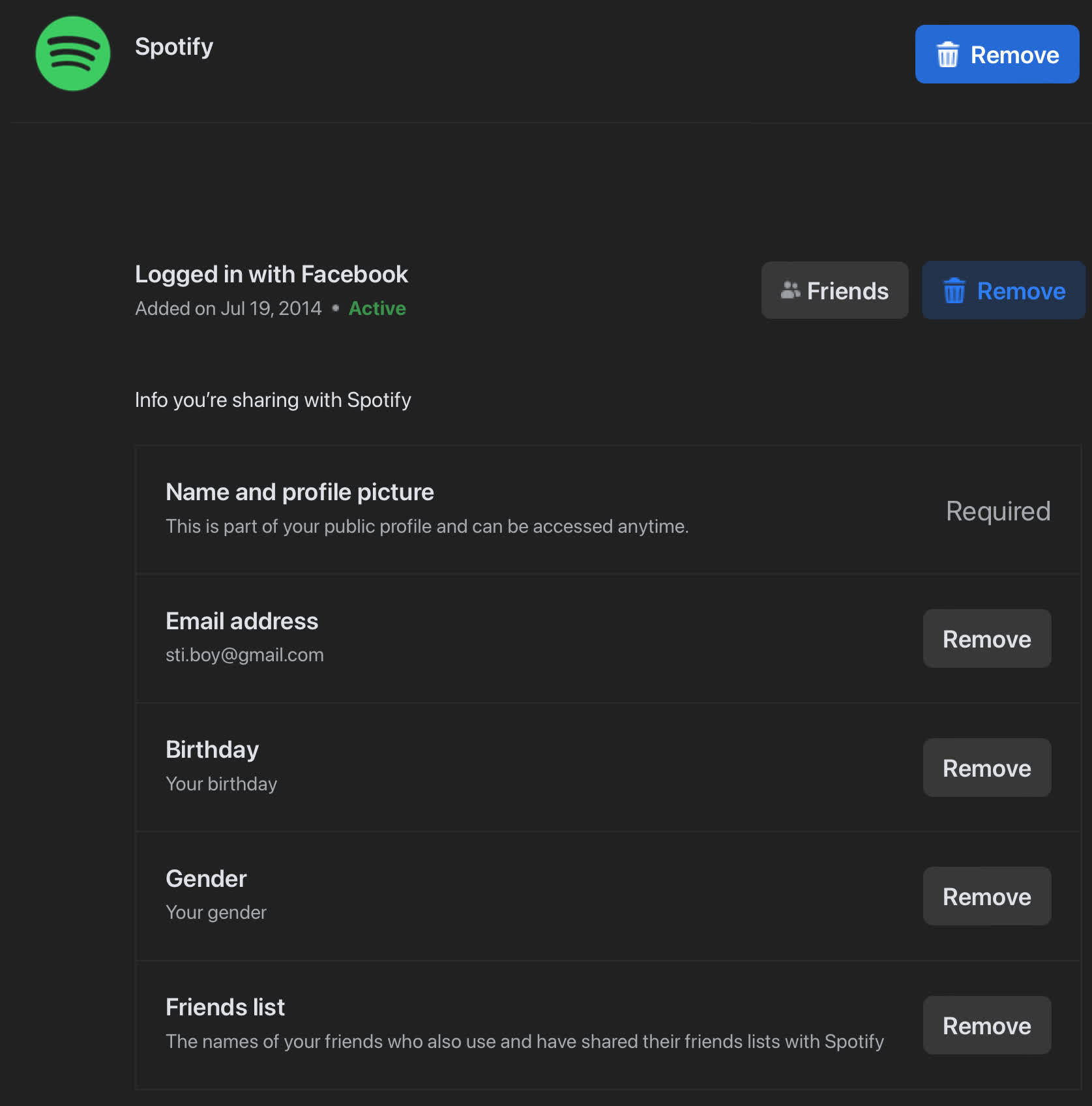
Task: Click the green Active status label
Action: coord(377,308)
